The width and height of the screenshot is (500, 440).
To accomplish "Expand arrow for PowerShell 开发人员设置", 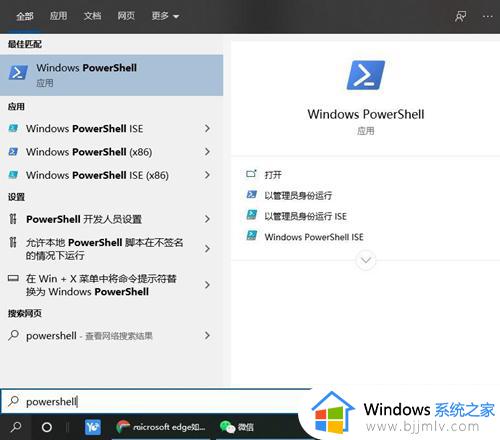I will (x=207, y=219).
